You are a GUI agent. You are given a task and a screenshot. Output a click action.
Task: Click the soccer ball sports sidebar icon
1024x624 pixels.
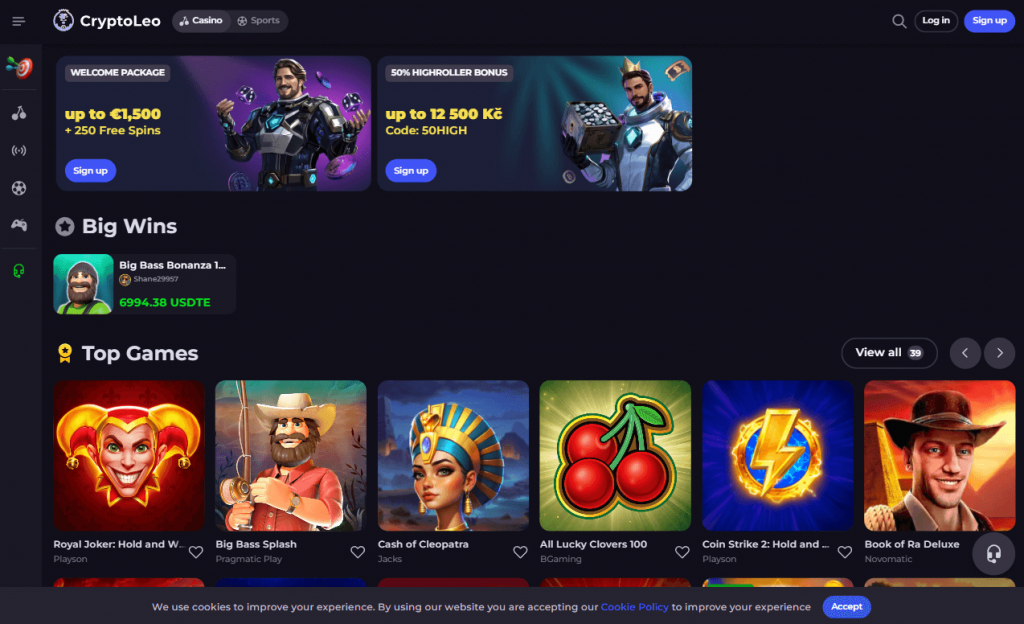19,188
